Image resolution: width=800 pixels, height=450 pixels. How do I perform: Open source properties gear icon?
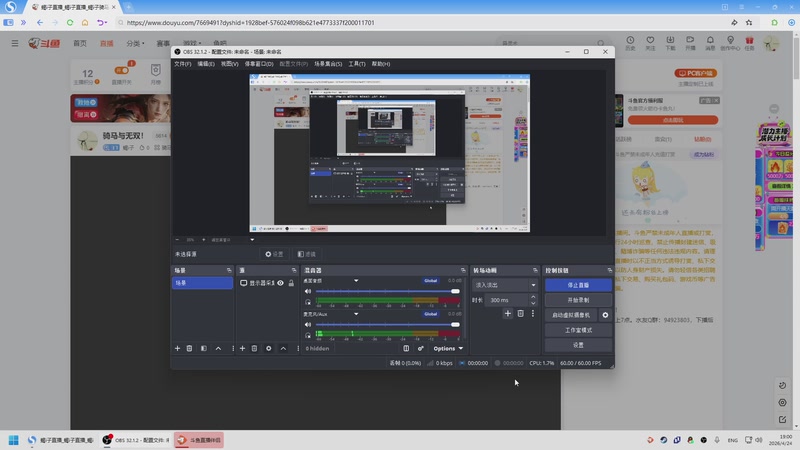click(x=269, y=348)
